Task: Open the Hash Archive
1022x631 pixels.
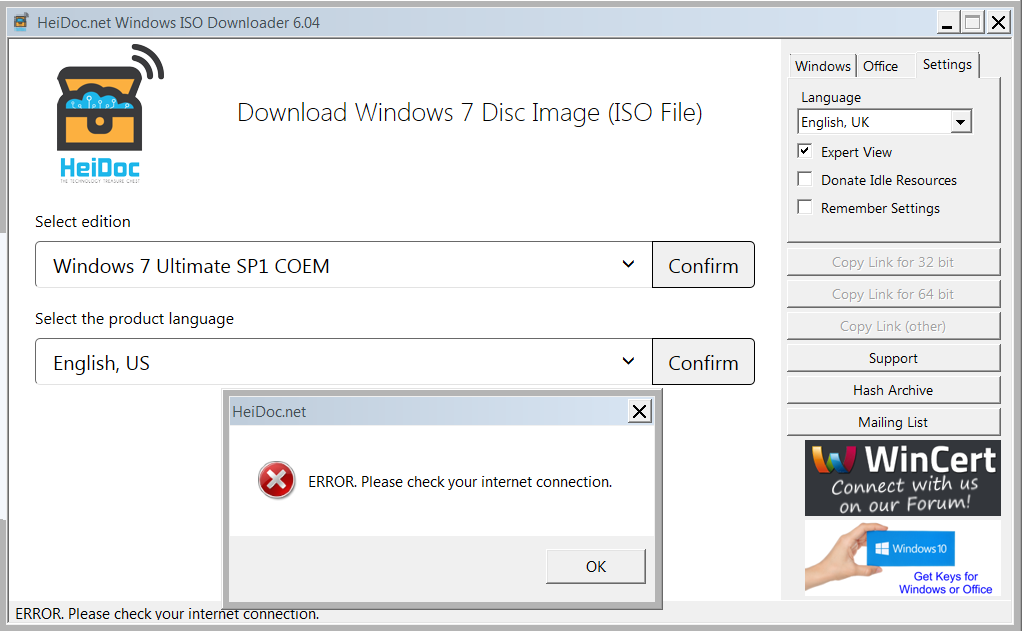Action: (x=893, y=390)
